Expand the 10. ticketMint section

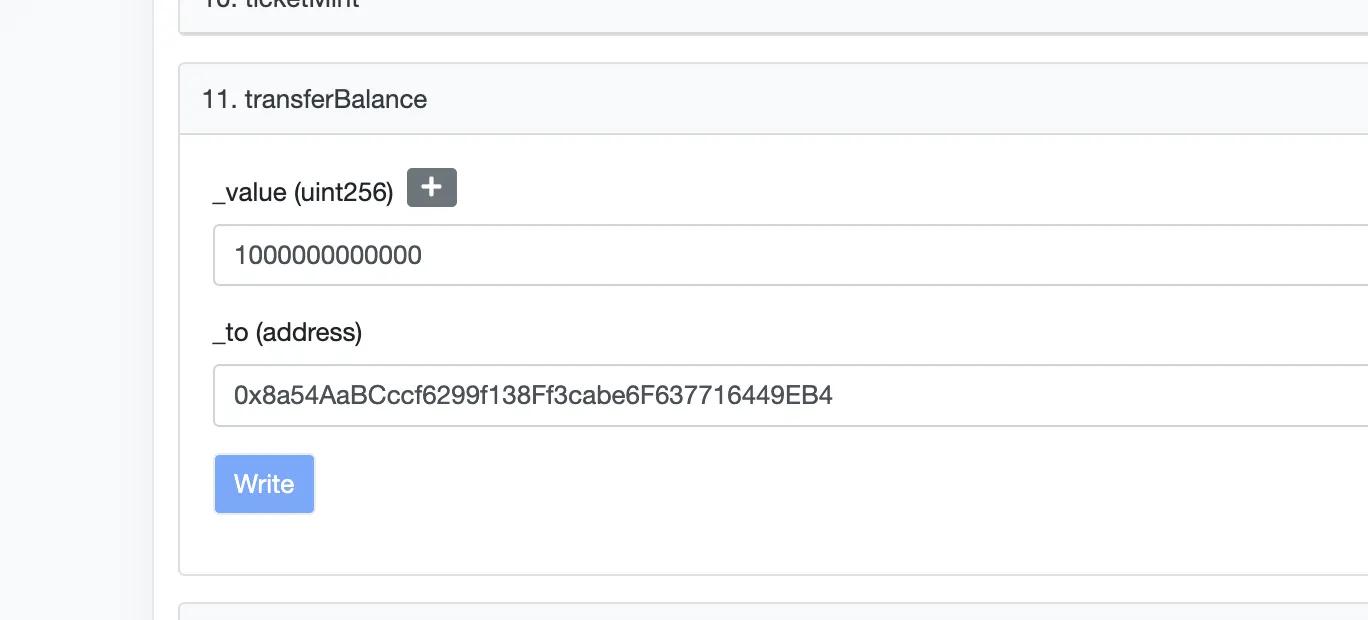coord(700,8)
